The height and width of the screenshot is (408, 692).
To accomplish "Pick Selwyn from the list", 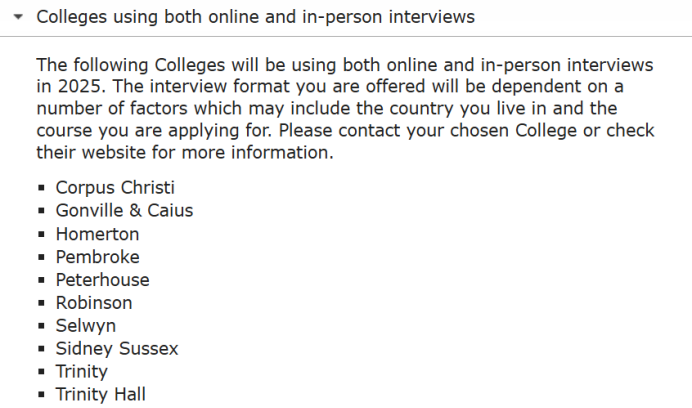I will coord(85,326).
